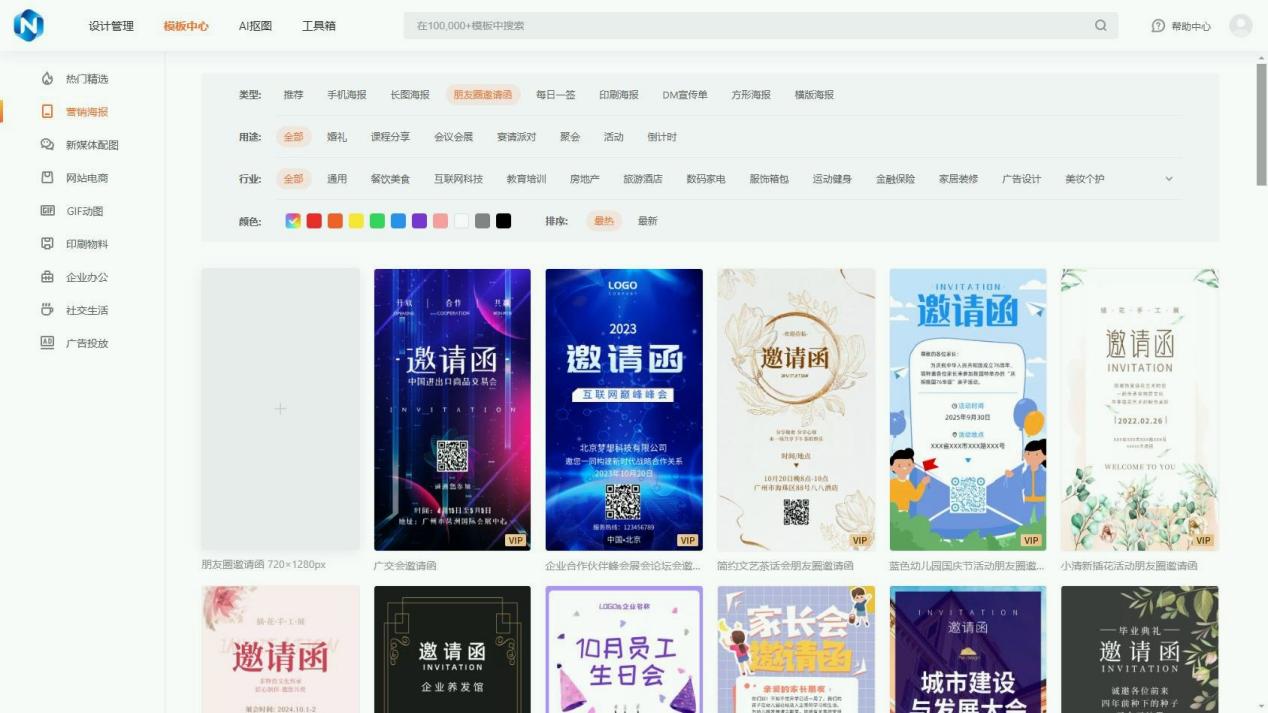Click the 社交生活 cup icon

[x=47, y=310]
